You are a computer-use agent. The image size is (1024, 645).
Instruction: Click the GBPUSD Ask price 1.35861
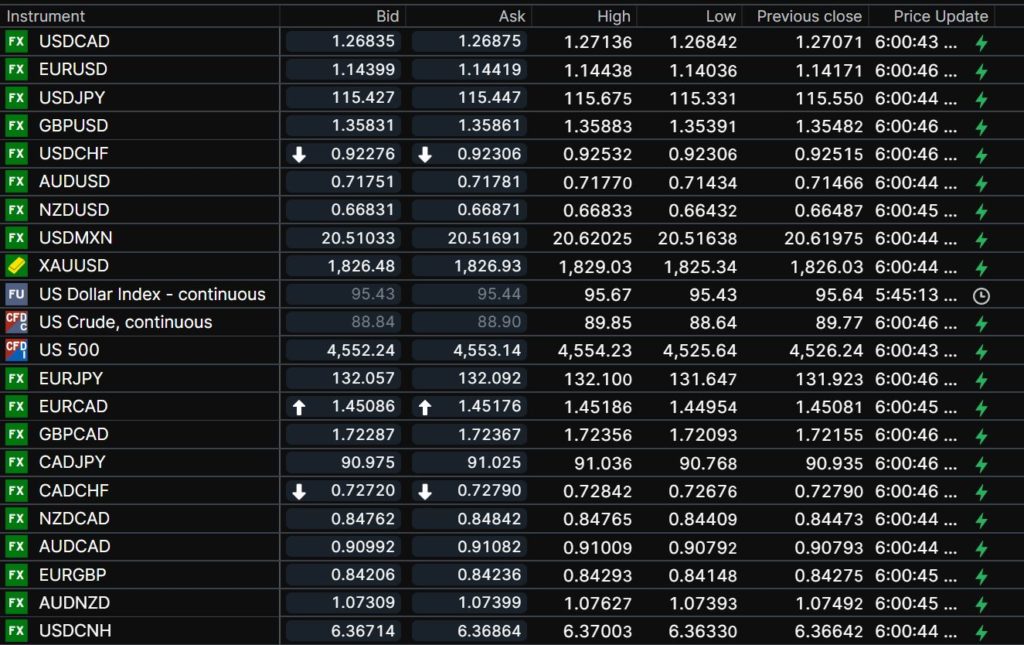[x=489, y=126]
